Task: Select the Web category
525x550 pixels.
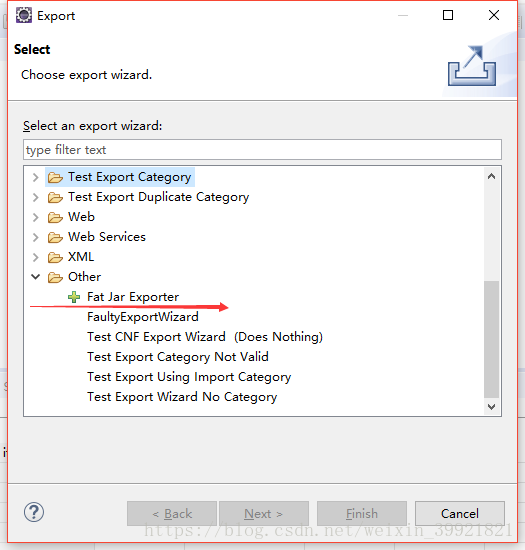Action: (81, 217)
